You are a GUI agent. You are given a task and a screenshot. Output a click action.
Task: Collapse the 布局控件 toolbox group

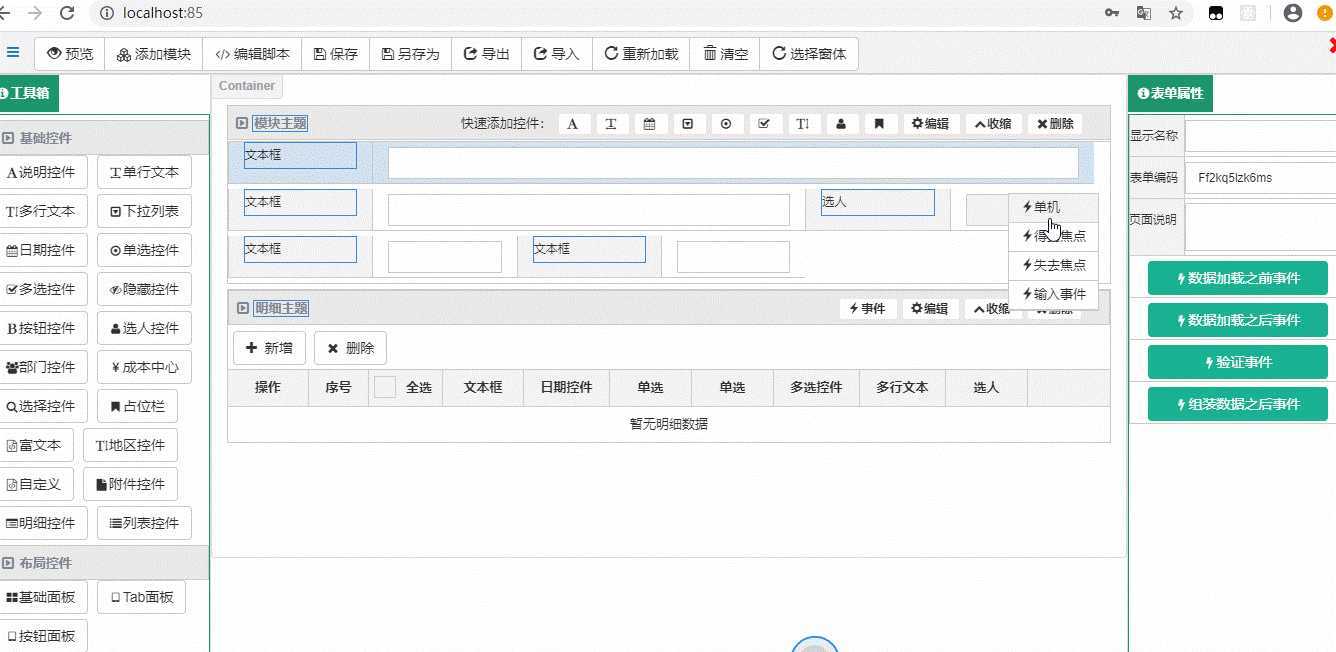[8, 563]
